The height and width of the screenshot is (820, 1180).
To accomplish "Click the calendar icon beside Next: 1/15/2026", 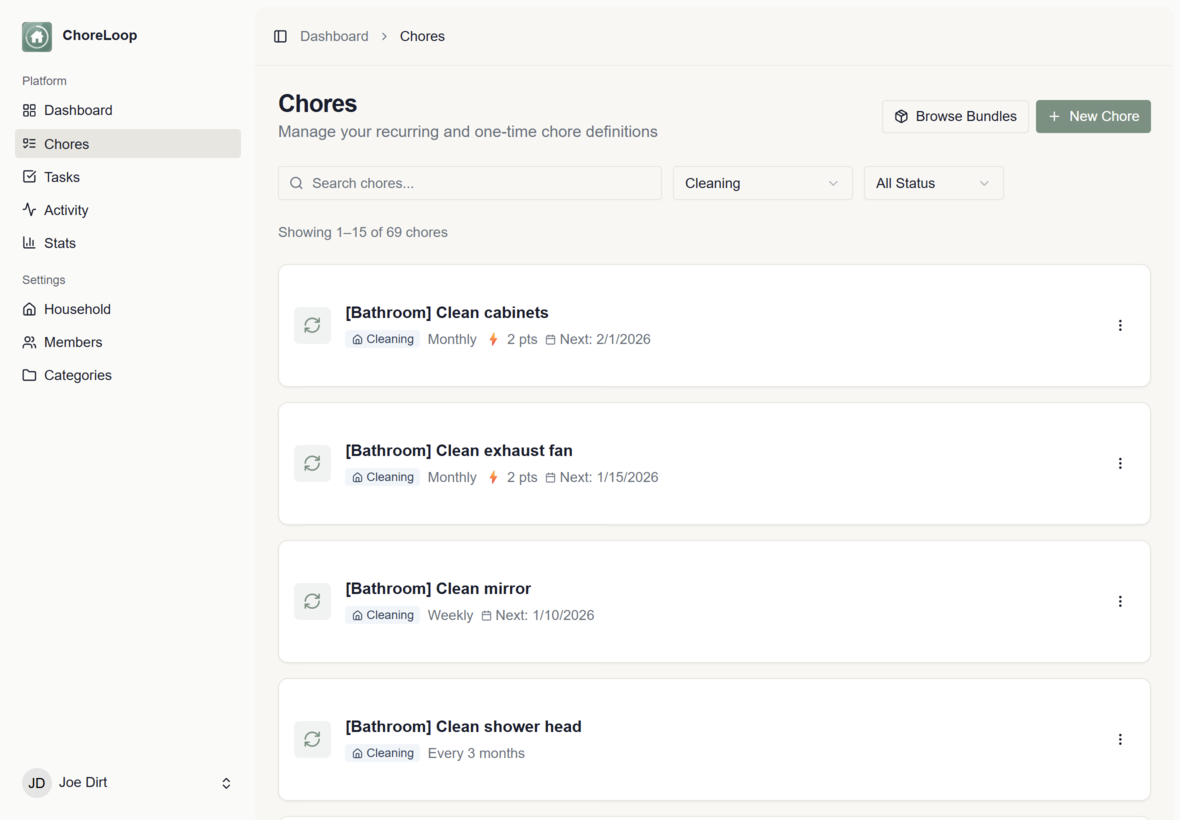I will point(550,478).
